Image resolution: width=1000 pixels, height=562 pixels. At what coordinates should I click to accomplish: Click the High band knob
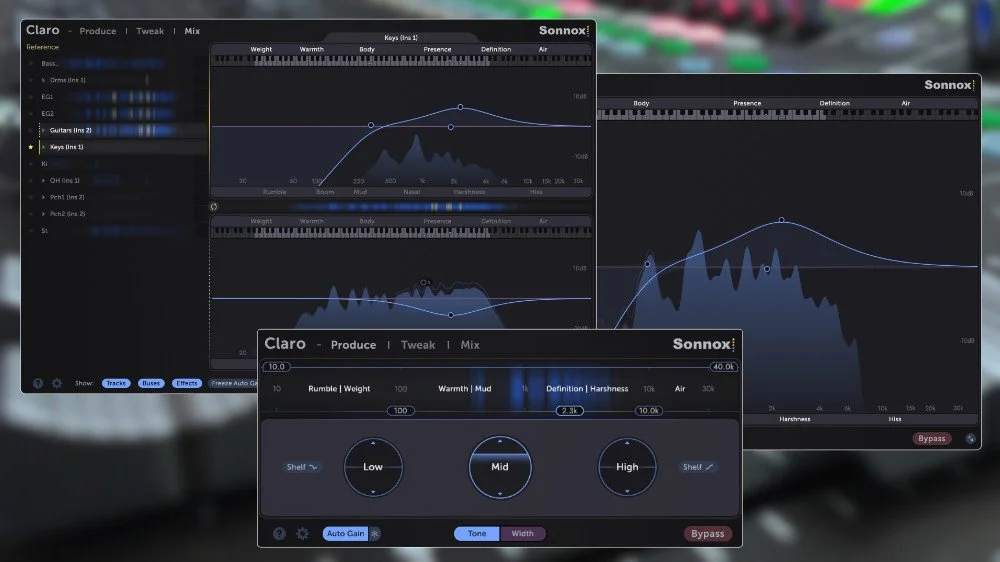coord(627,467)
